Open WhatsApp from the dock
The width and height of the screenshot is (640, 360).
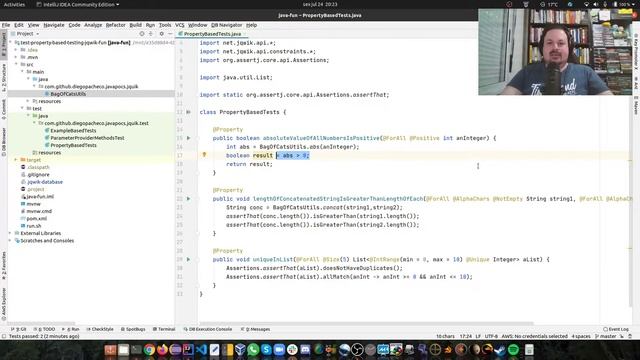click(253, 349)
